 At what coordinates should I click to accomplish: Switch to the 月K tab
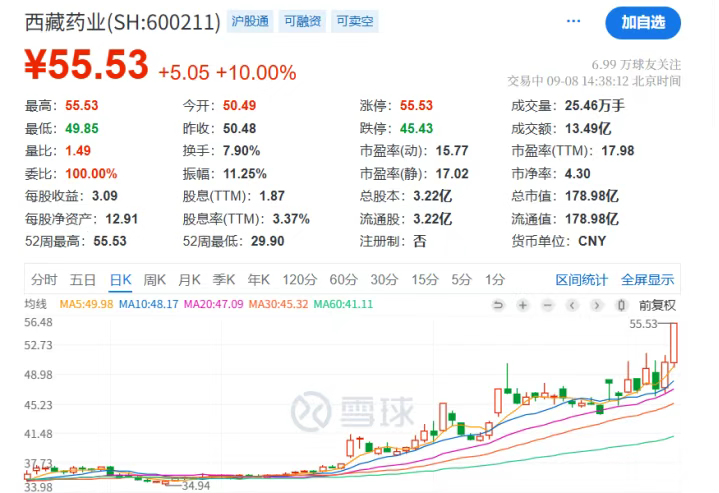point(189,280)
